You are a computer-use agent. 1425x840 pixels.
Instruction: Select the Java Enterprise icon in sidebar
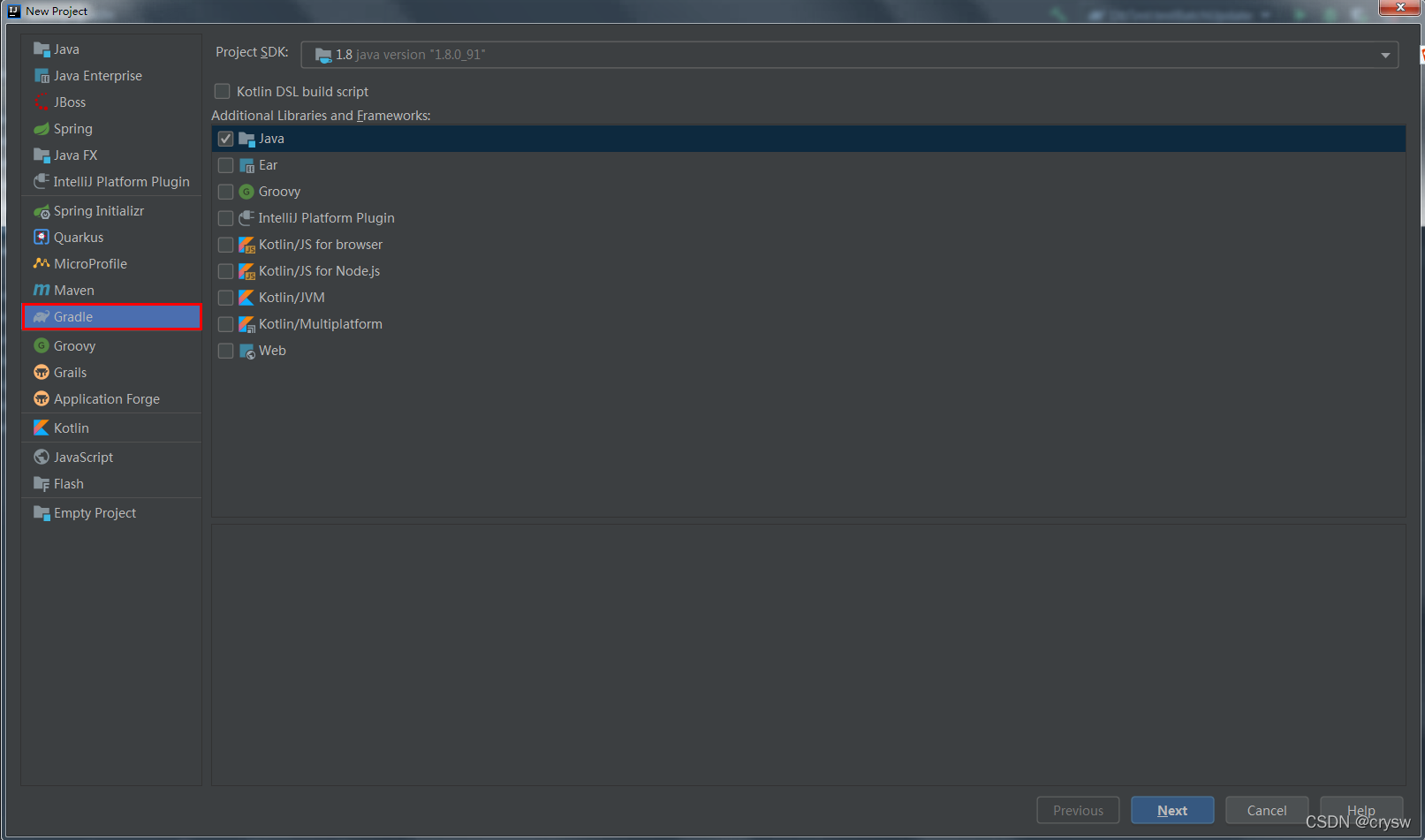[x=42, y=76]
